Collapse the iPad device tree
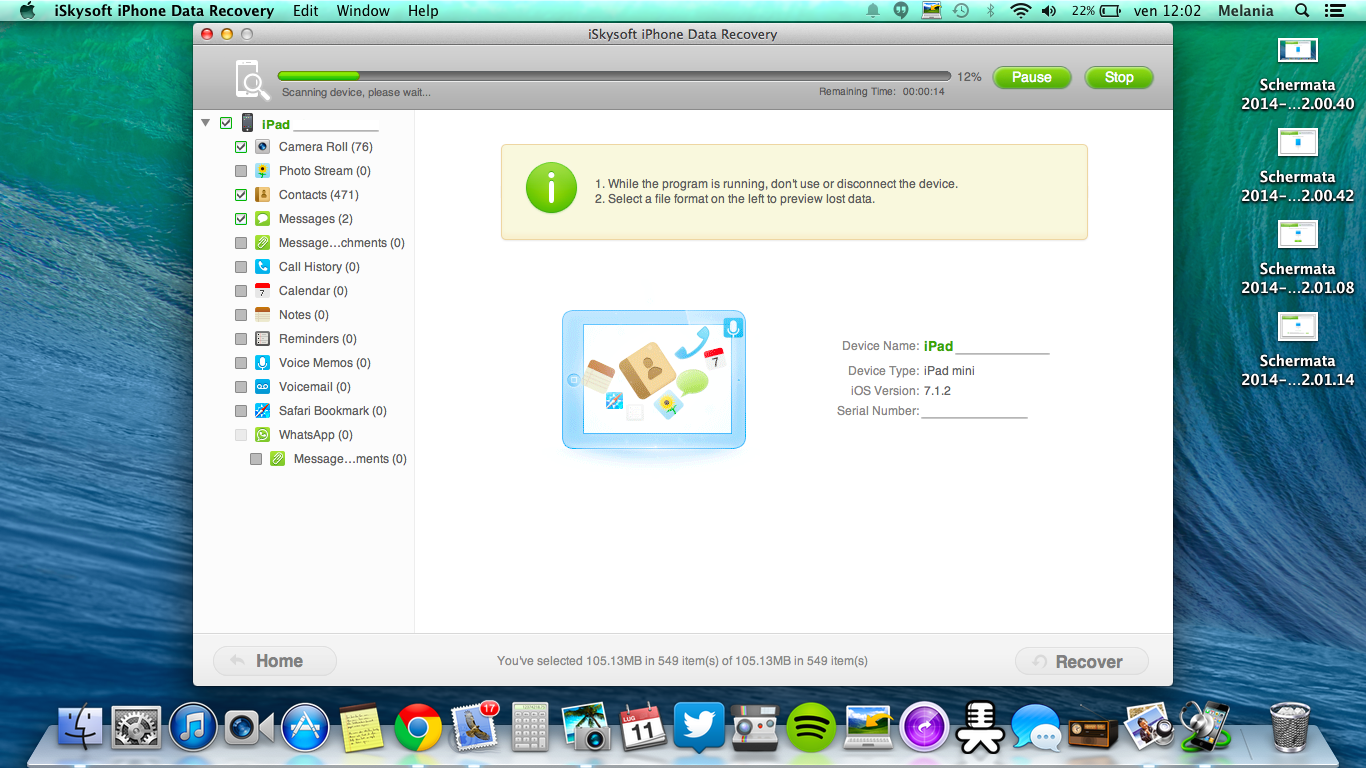Viewport: 1366px width, 768px height. [206, 123]
